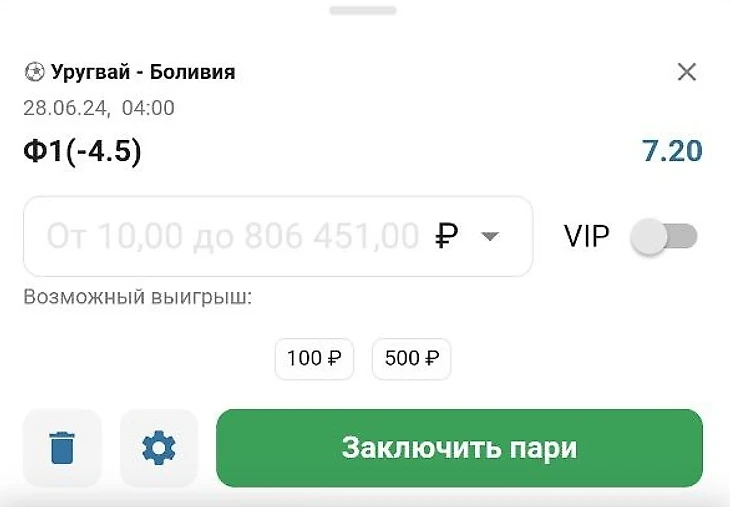Delete the bet with the trash icon

(x=62, y=447)
